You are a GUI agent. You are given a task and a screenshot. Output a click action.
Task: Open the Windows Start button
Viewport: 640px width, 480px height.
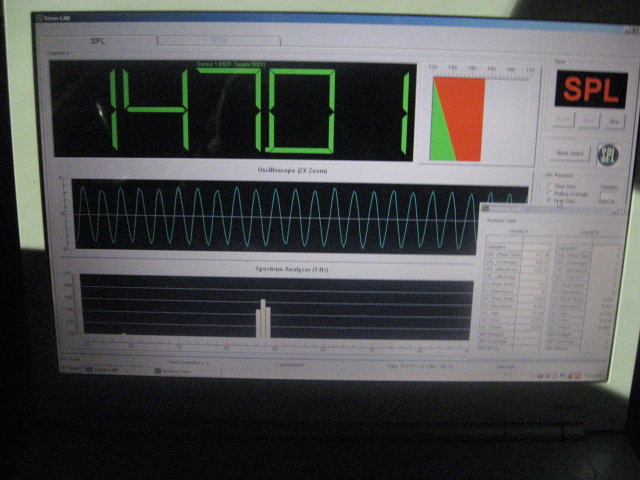point(70,369)
